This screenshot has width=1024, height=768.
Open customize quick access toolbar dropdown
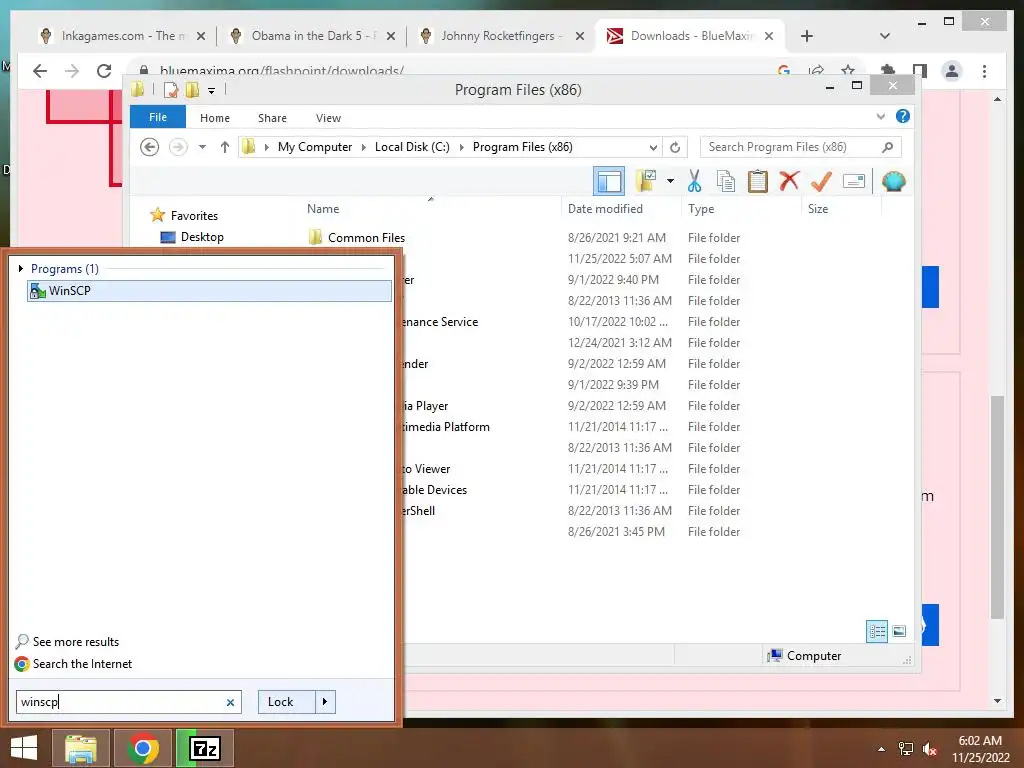click(211, 91)
